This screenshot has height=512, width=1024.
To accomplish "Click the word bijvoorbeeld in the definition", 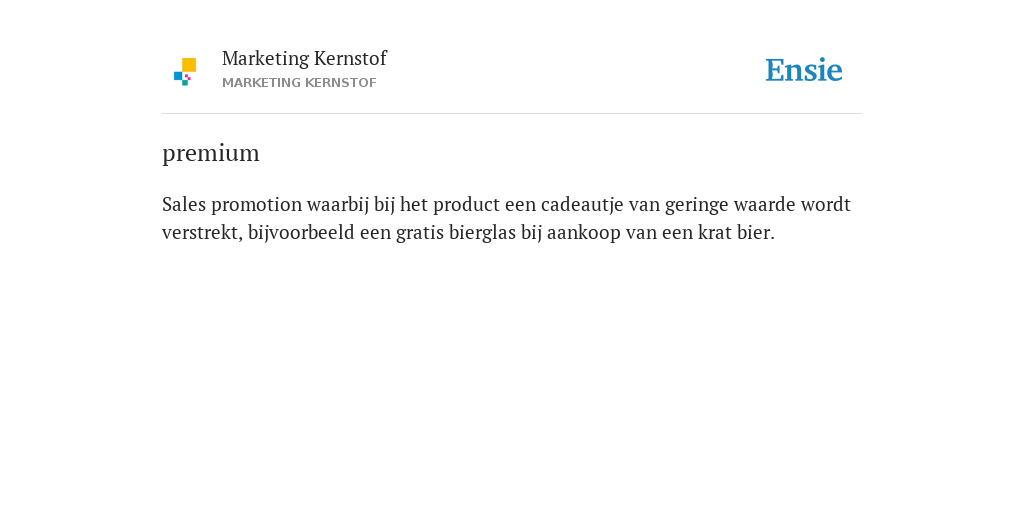I will (x=301, y=232).
